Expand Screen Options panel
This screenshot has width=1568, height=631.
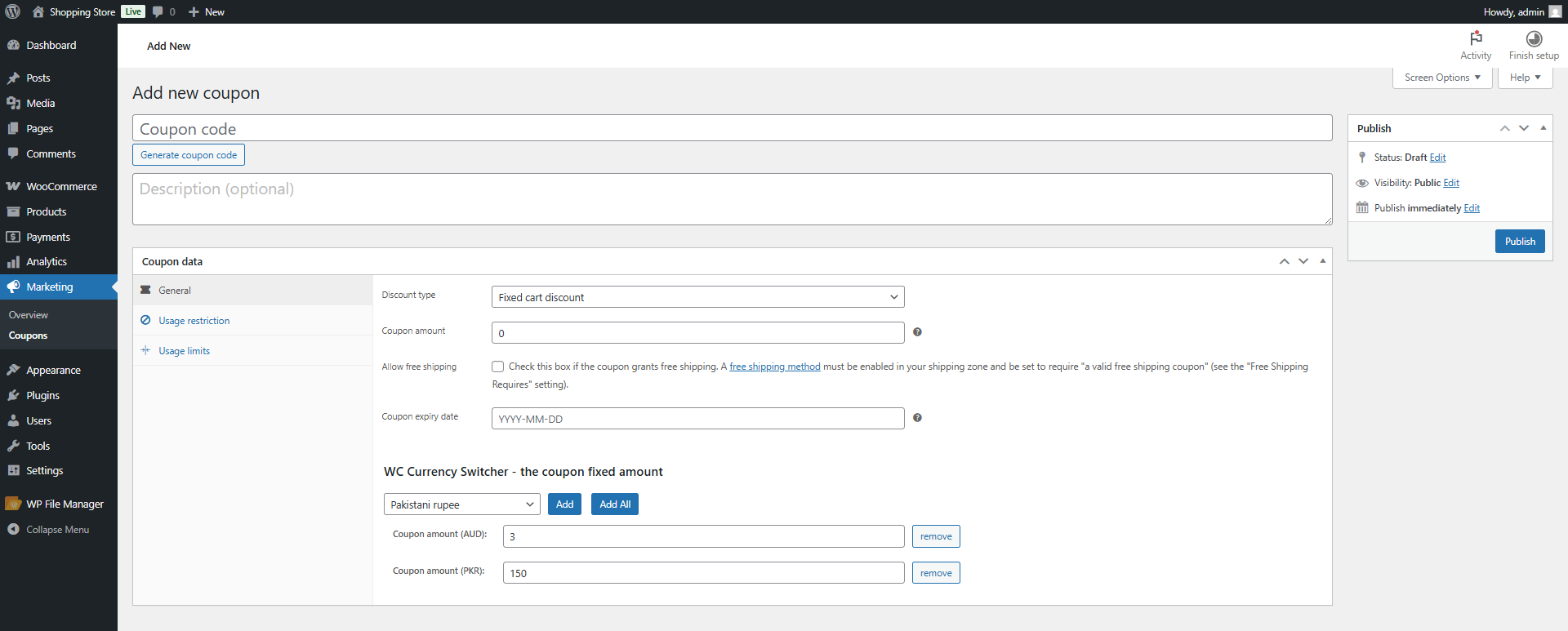click(1442, 78)
